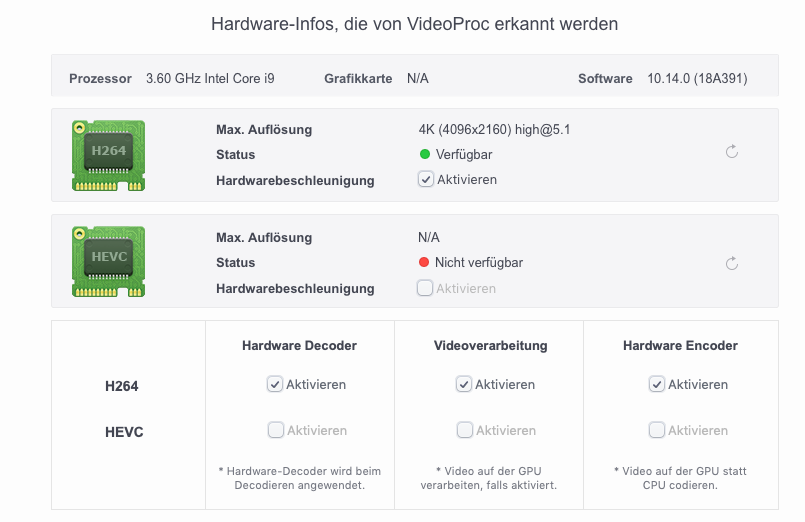805x522 pixels.
Task: Disable H264 Hardware Encoder checkbox
Action: (657, 384)
